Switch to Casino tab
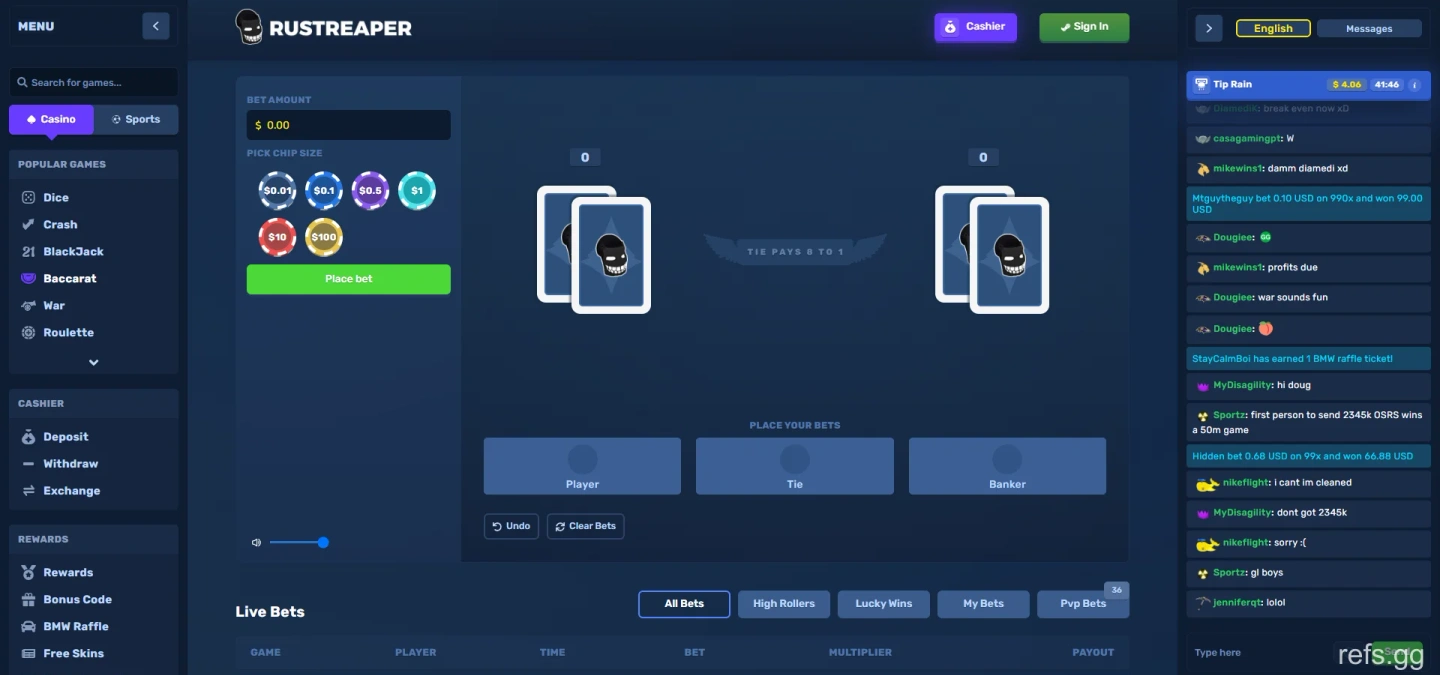The image size is (1440, 675). 51,119
